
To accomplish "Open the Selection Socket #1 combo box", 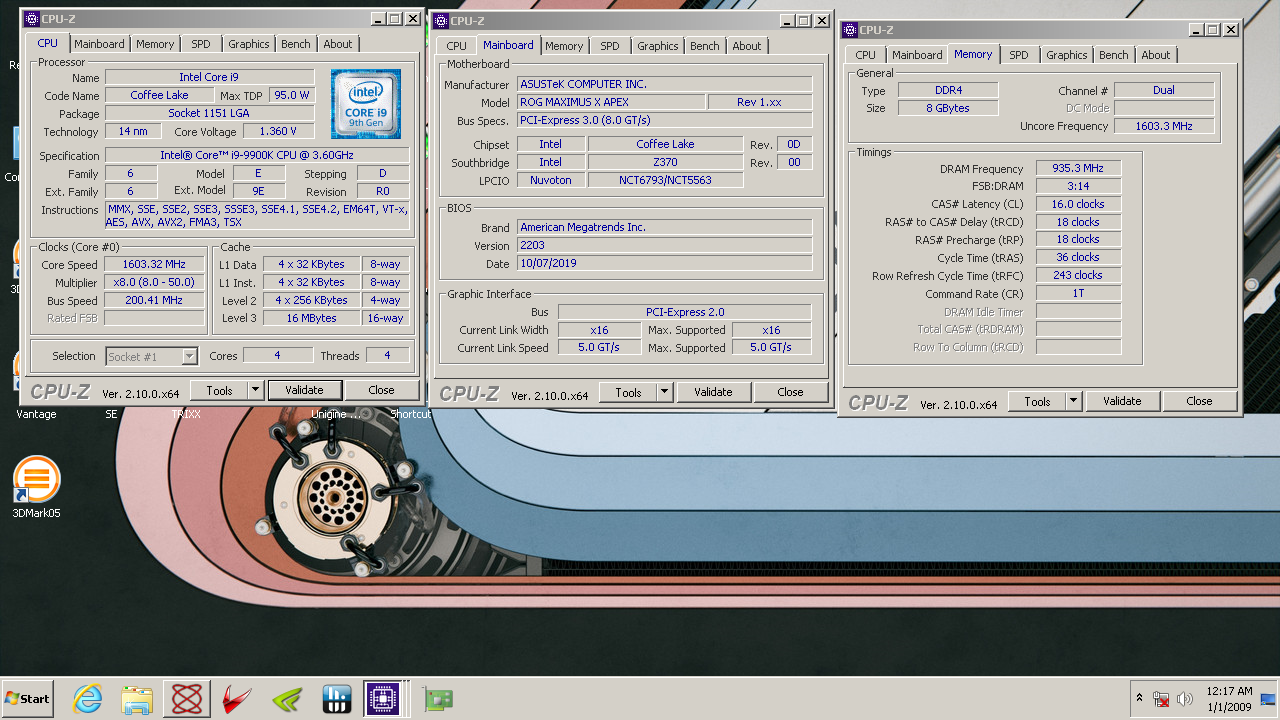I will (x=152, y=356).
